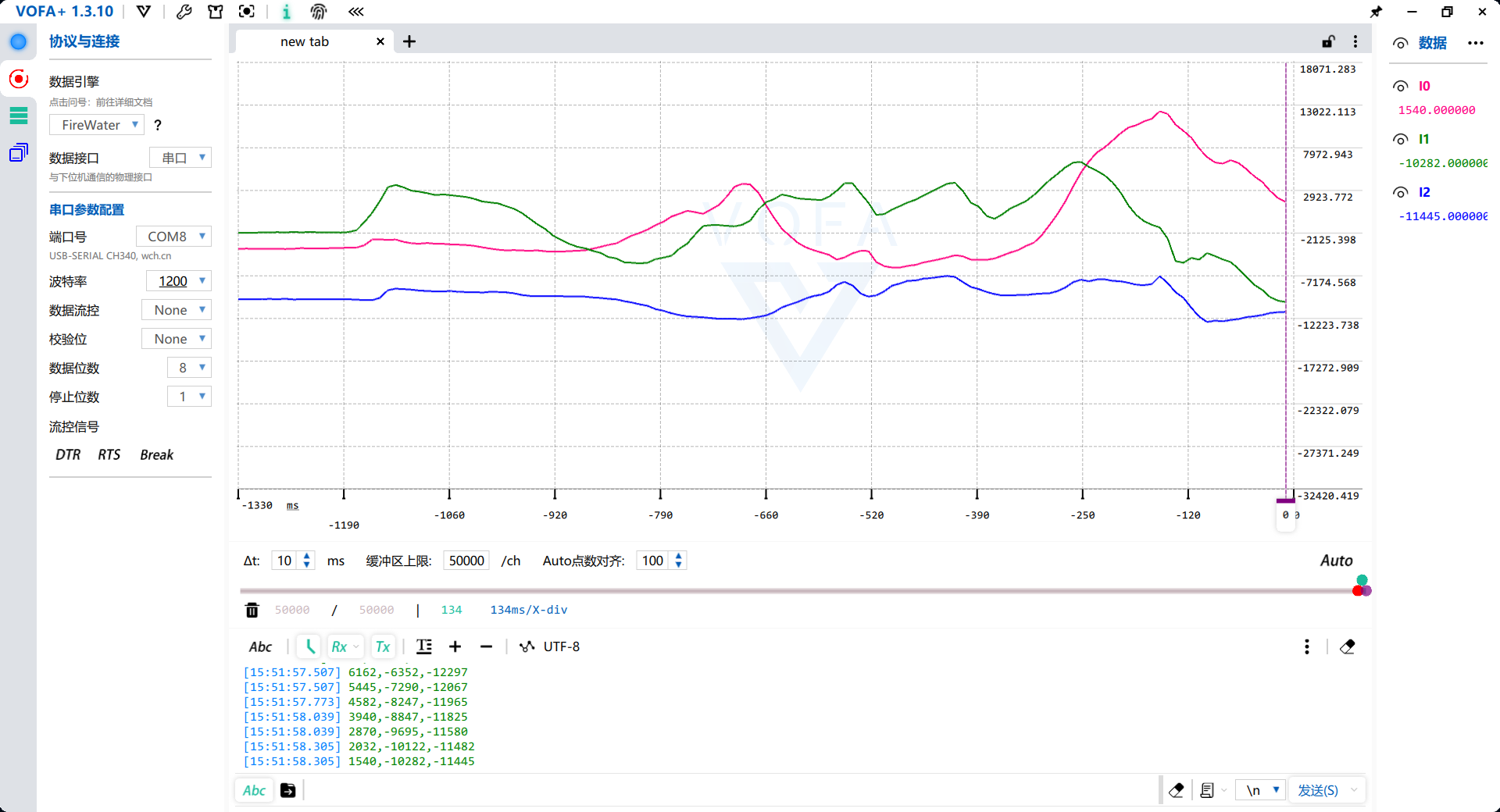Clear receive area with eraser
Image resolution: width=1500 pixels, height=812 pixels.
pyautogui.click(x=1348, y=646)
